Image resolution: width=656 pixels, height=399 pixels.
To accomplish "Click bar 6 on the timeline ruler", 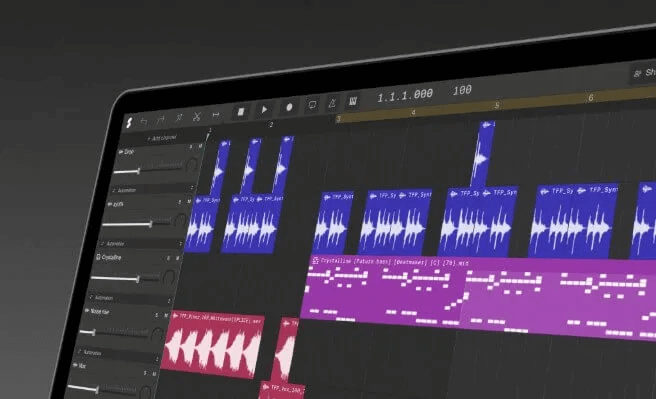I will coord(590,98).
